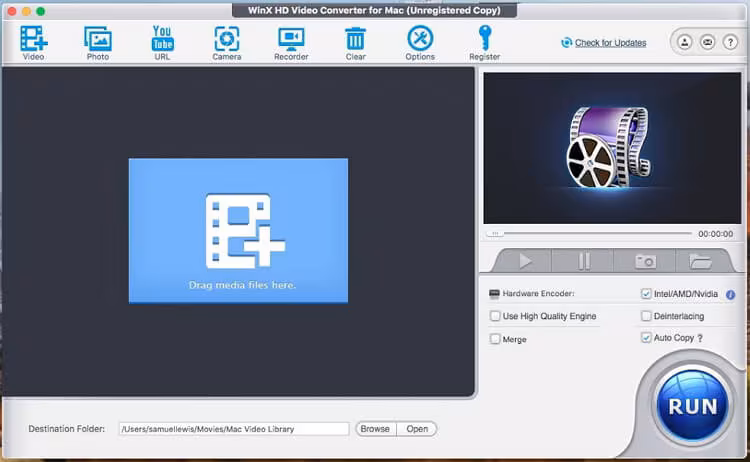
Task: Enable the Deinterlacing checkbox
Action: pos(646,316)
